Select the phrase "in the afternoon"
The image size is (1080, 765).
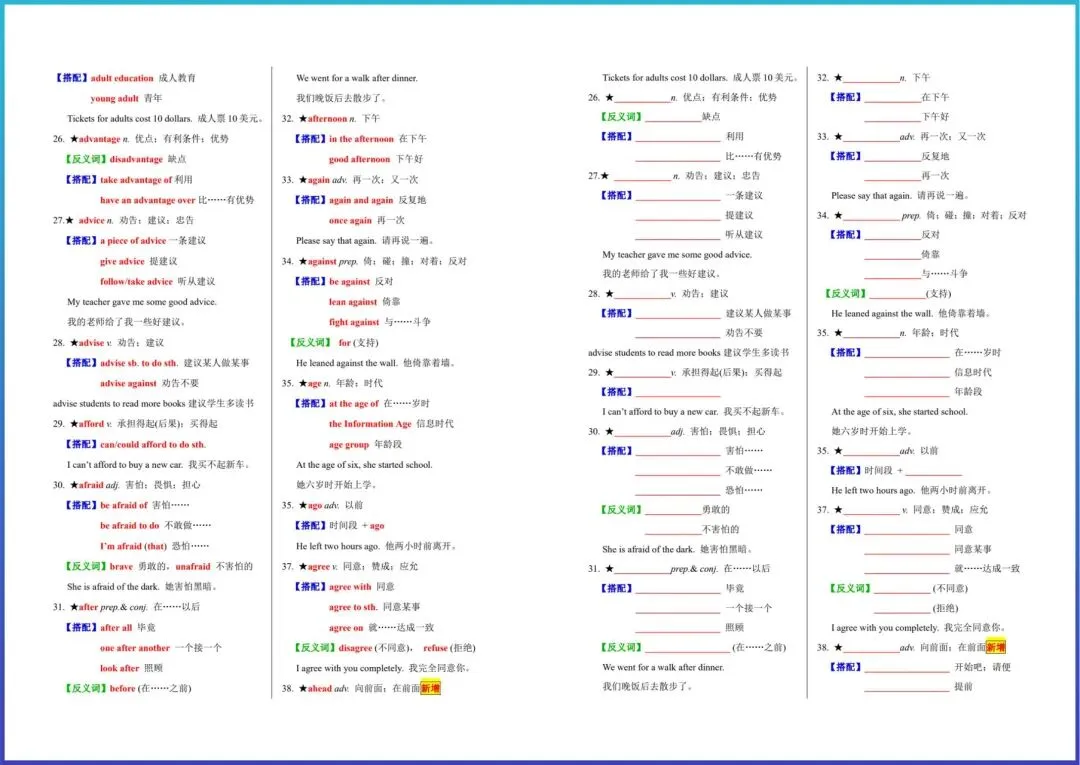(361, 139)
